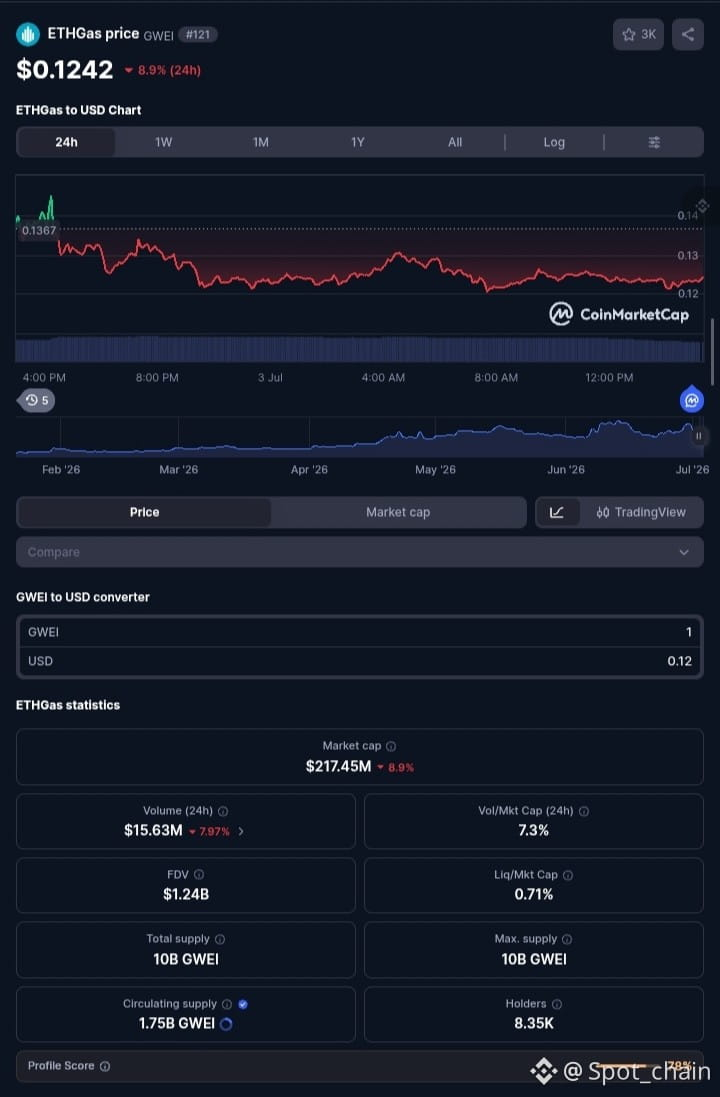Tap the page scrollbar on right edge

(713, 352)
